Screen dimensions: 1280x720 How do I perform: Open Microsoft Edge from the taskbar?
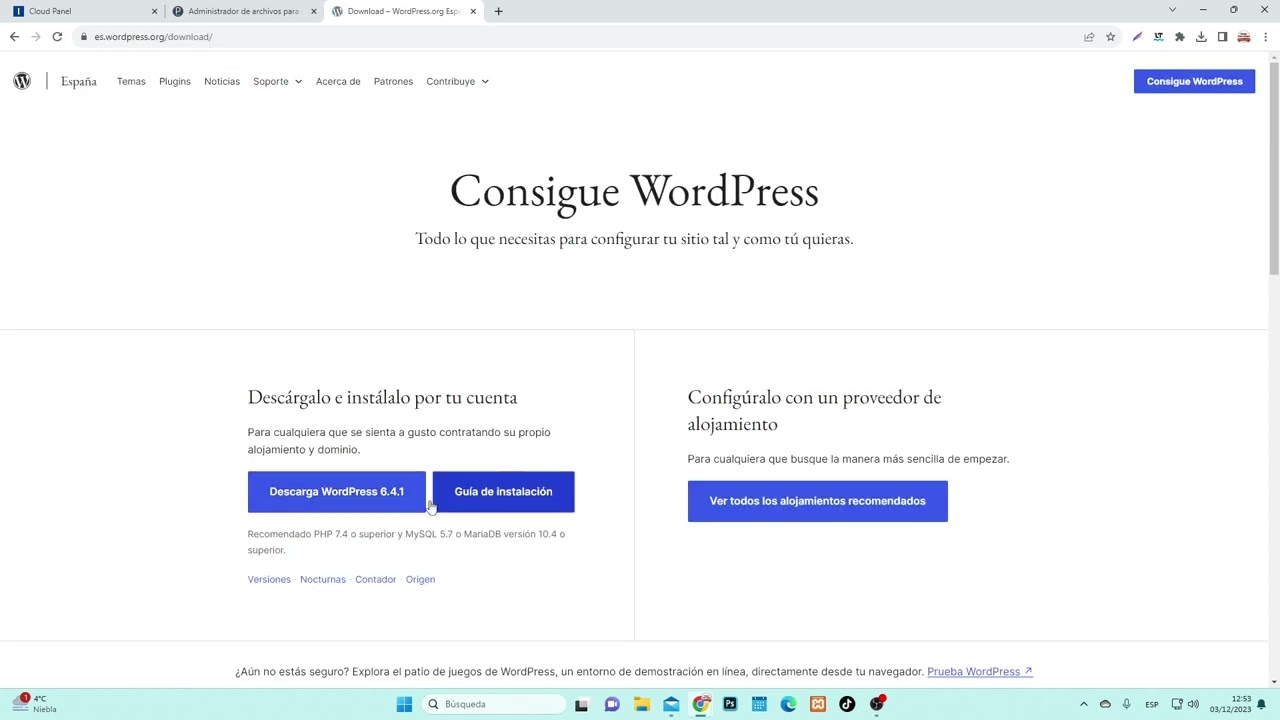[789, 704]
